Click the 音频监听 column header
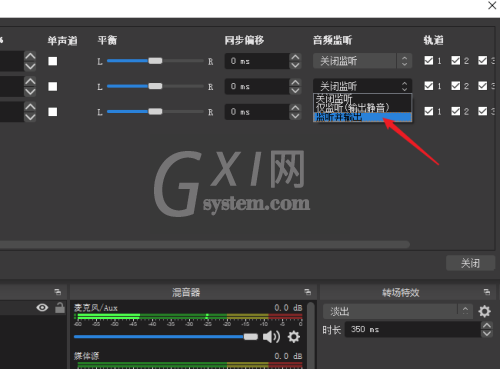 click(332, 40)
